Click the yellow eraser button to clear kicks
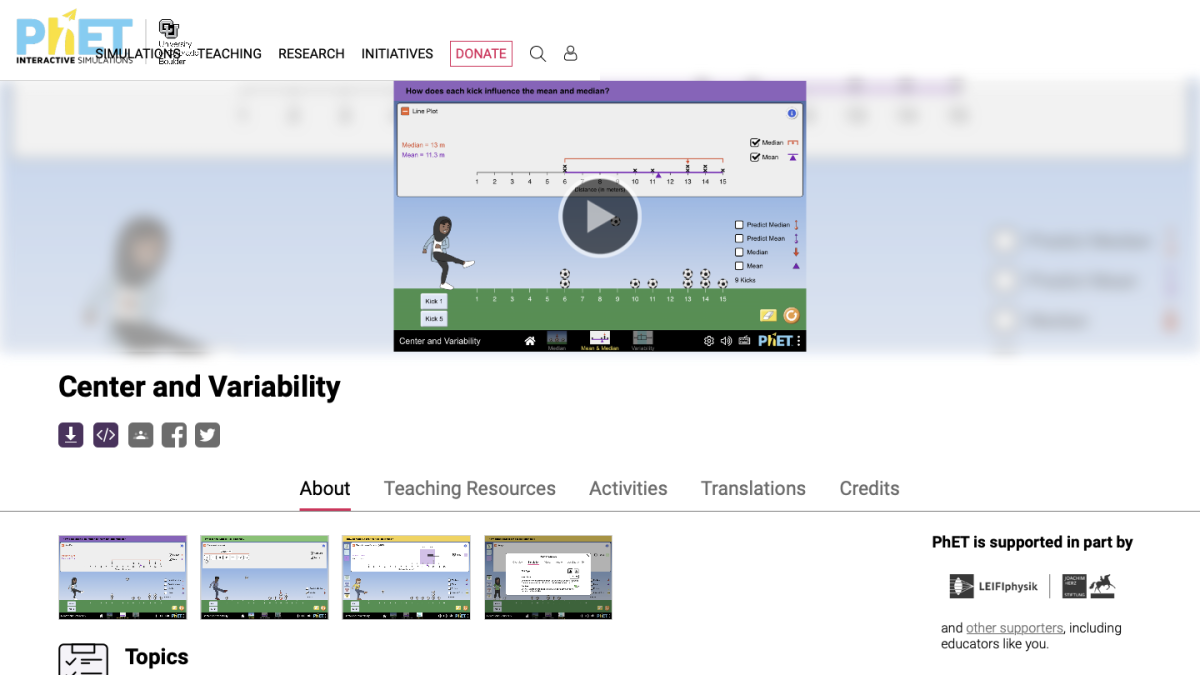This screenshot has height=675, width=1200. pos(767,315)
